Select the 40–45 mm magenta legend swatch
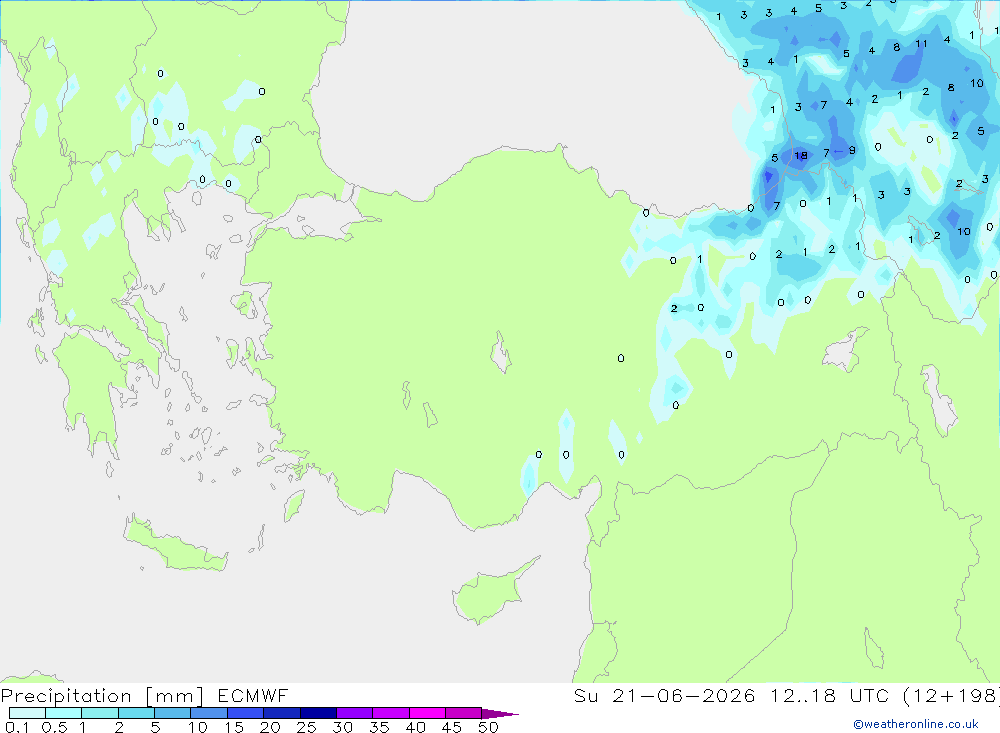 [x=427, y=713]
